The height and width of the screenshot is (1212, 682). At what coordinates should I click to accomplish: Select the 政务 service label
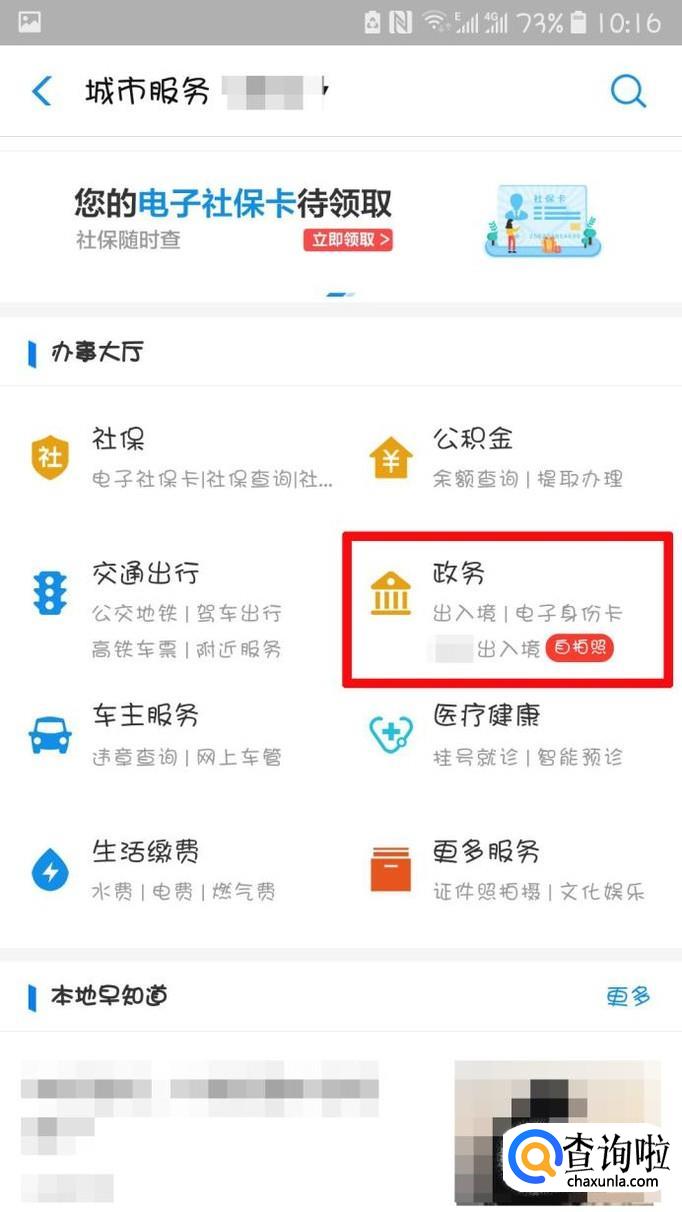pyautogui.click(x=459, y=573)
